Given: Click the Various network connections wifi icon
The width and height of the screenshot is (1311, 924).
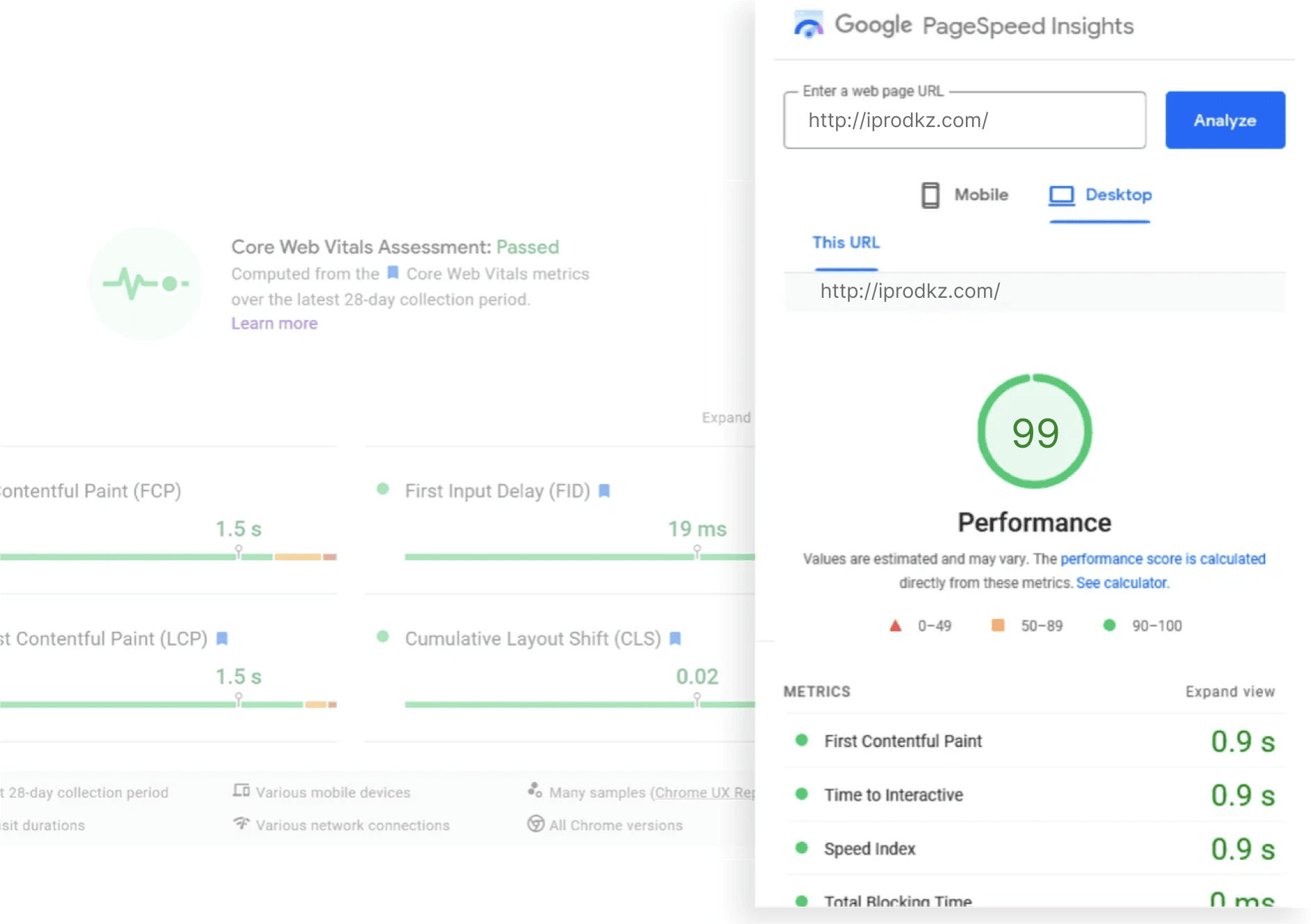Looking at the screenshot, I should 241,823.
